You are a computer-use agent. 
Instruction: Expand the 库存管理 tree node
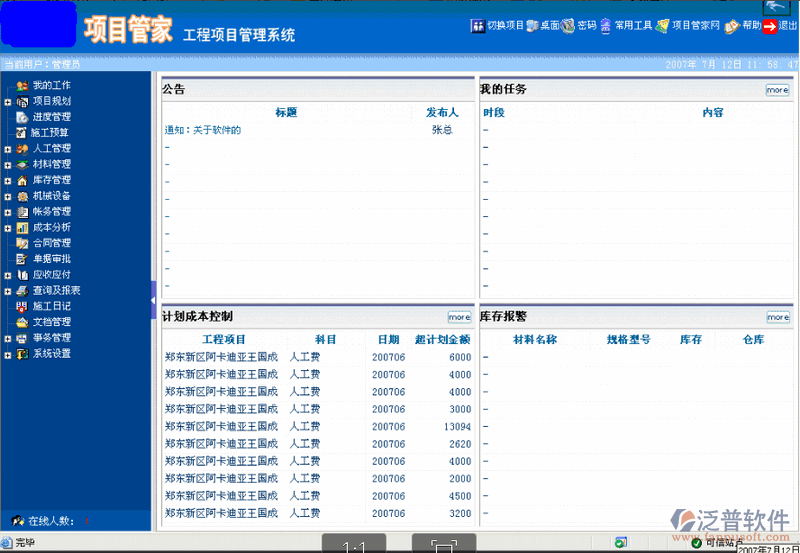(x=8, y=181)
